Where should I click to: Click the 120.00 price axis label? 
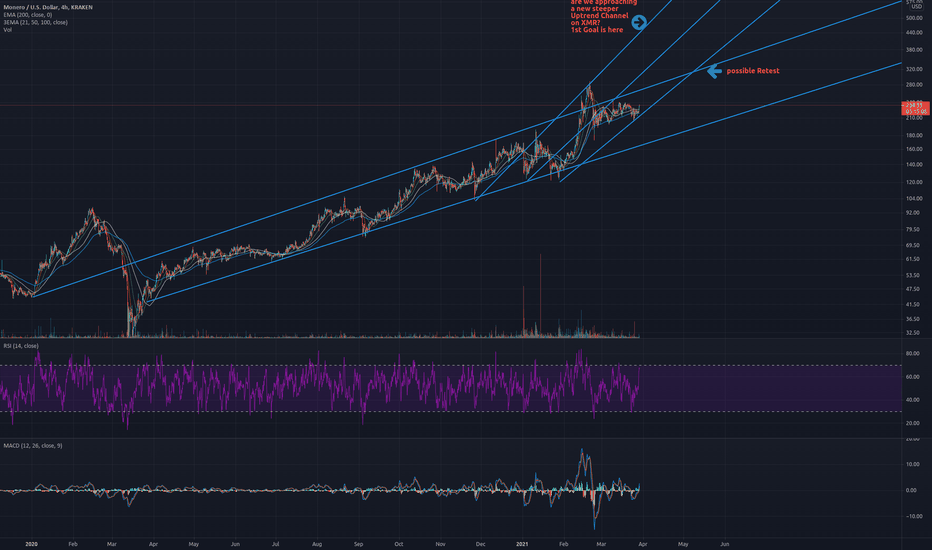pos(914,183)
